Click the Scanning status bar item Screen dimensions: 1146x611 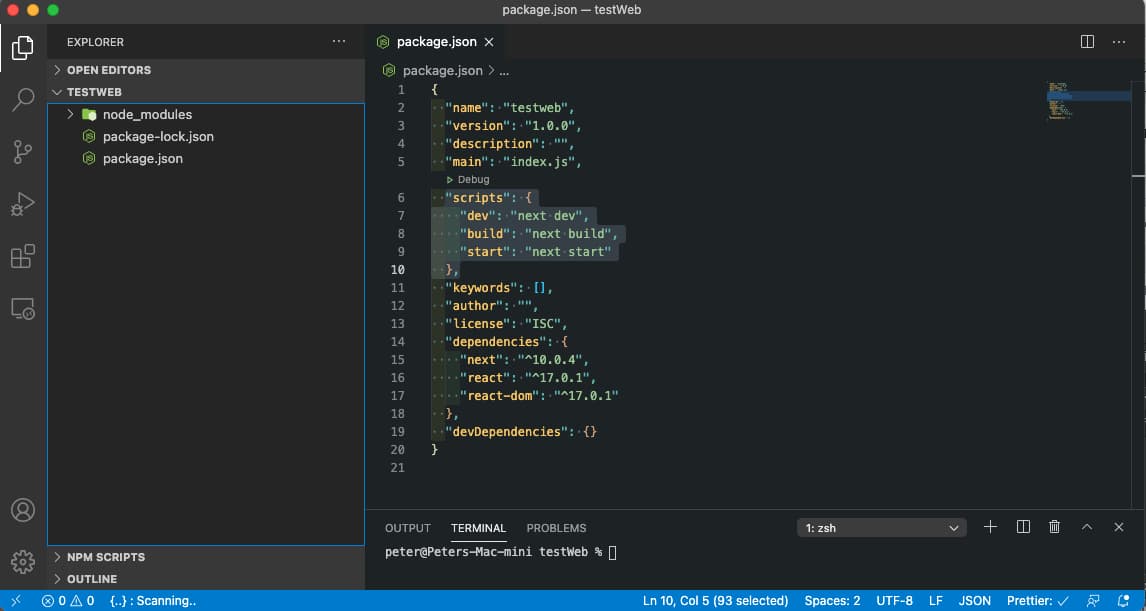[x=153, y=601]
